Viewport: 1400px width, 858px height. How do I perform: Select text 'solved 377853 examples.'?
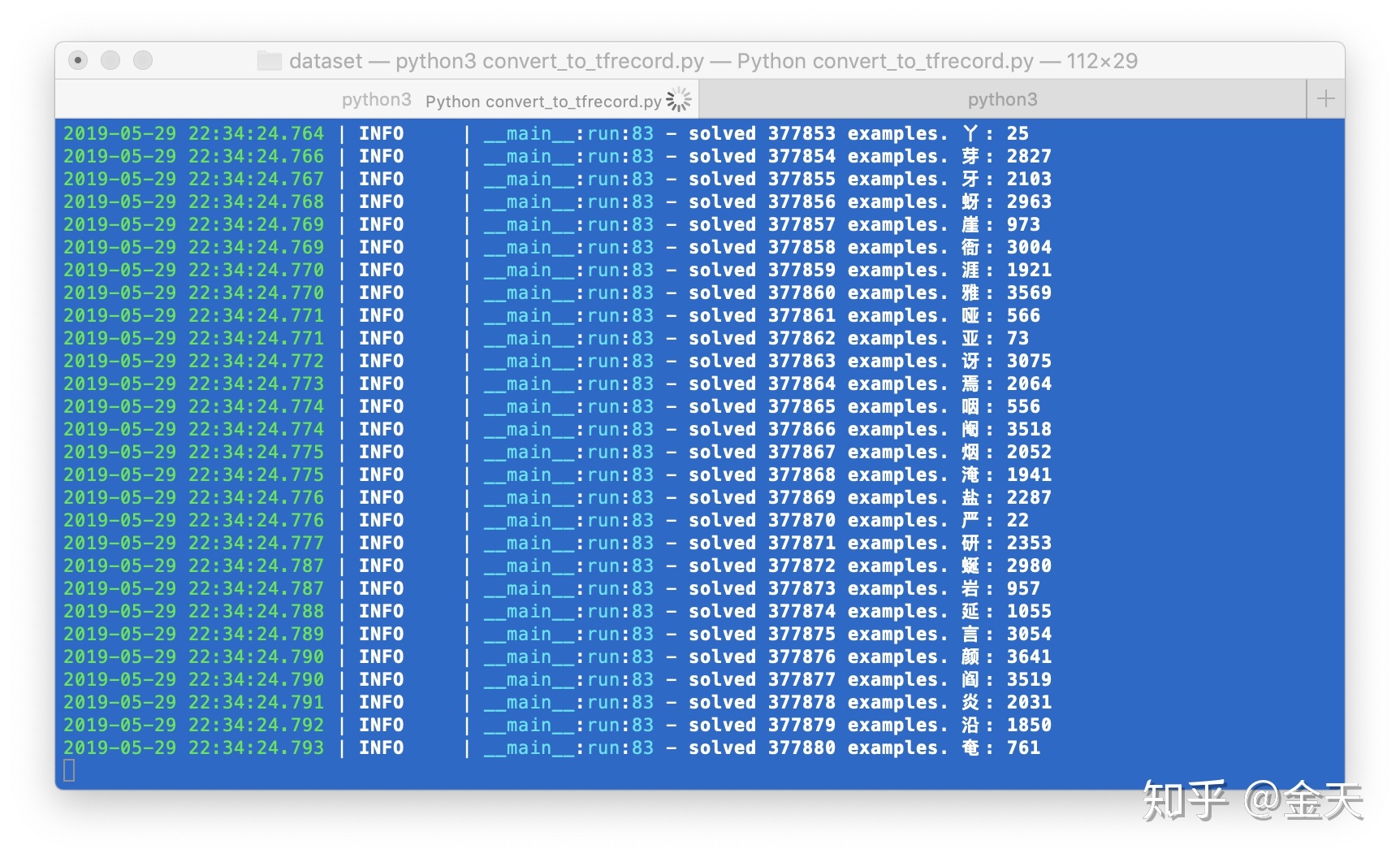819,133
